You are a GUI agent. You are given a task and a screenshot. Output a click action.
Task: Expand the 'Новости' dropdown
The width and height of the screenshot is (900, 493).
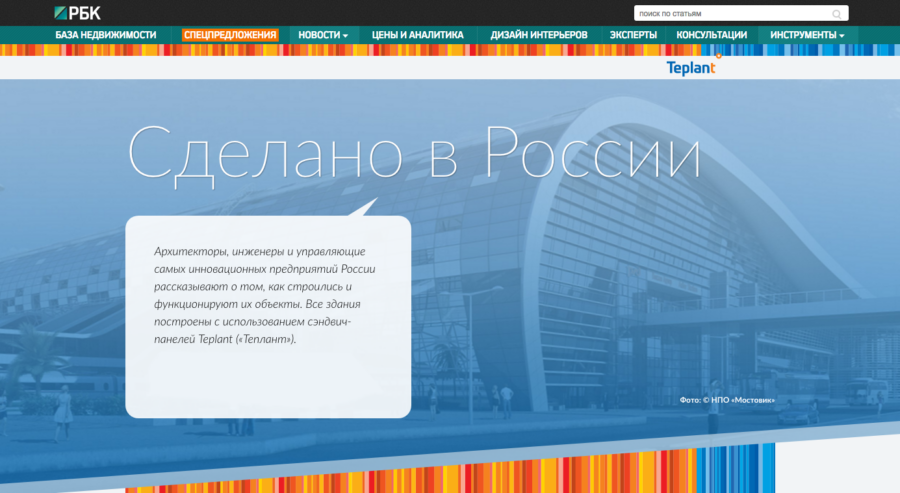323,35
